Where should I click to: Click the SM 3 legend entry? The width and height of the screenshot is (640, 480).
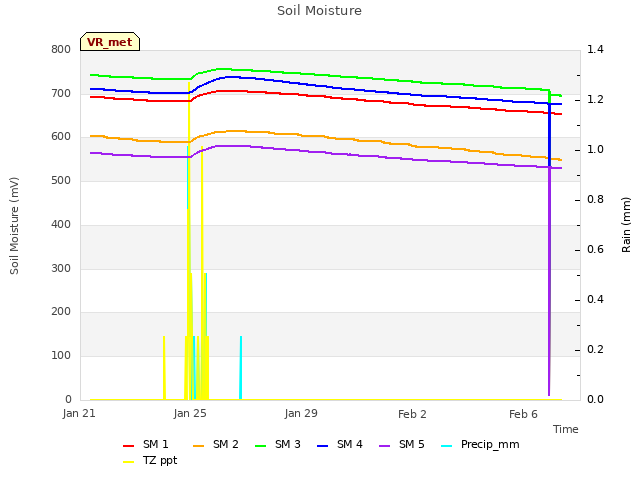tap(278, 444)
